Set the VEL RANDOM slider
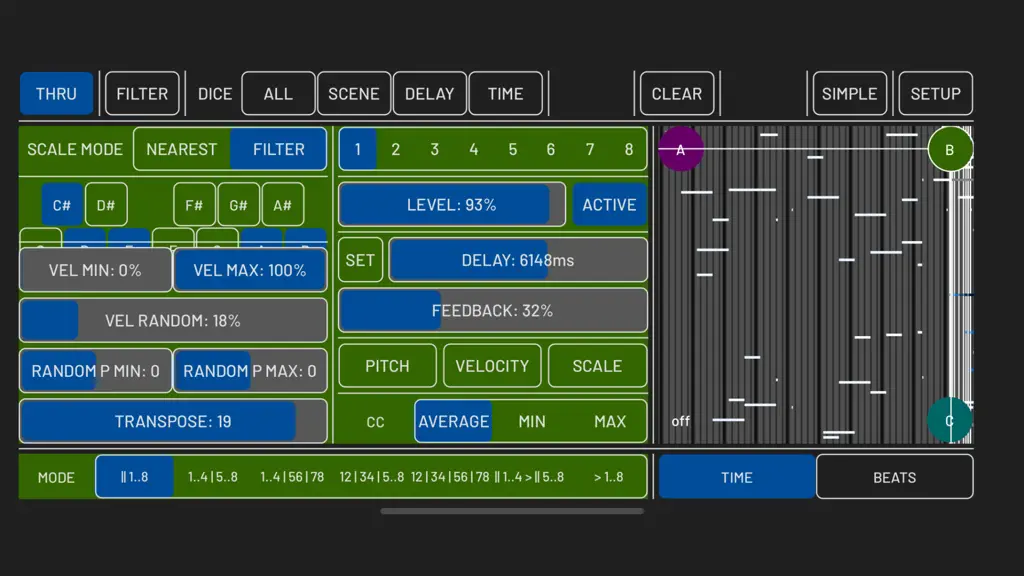The width and height of the screenshot is (1024, 576). pyautogui.click(x=173, y=321)
